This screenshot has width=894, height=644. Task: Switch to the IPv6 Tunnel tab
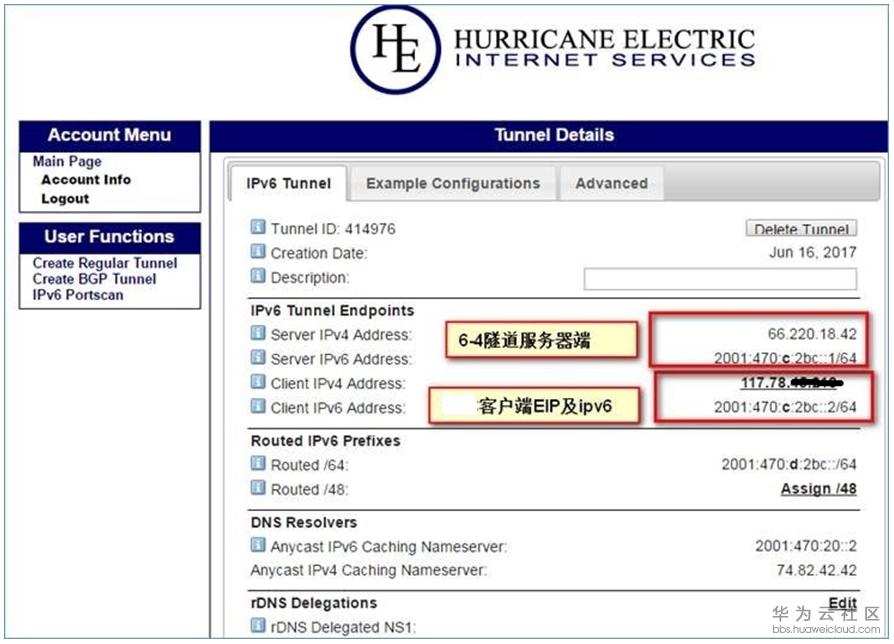click(x=288, y=184)
